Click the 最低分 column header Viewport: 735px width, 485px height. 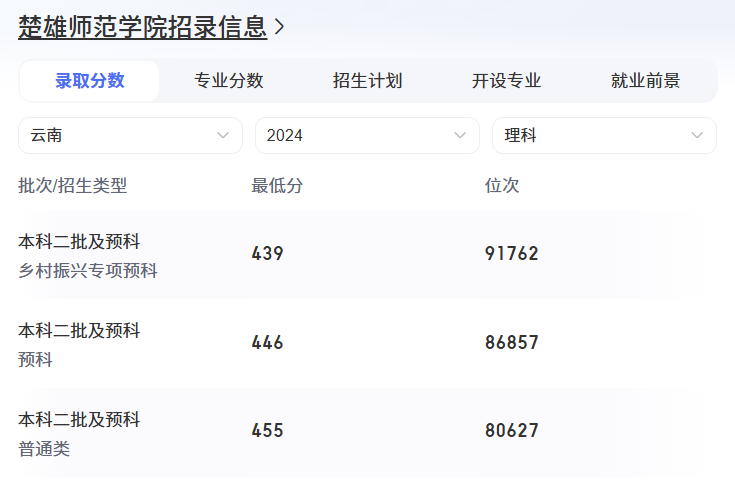click(x=277, y=186)
